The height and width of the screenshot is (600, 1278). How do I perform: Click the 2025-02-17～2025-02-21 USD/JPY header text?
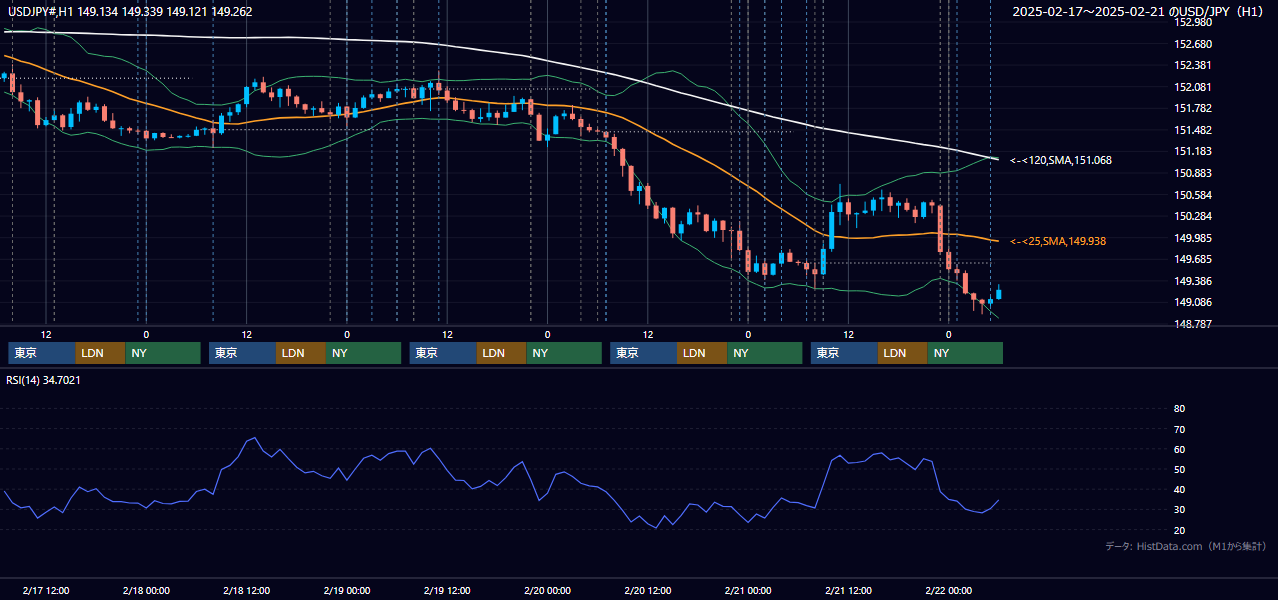[1138, 12]
